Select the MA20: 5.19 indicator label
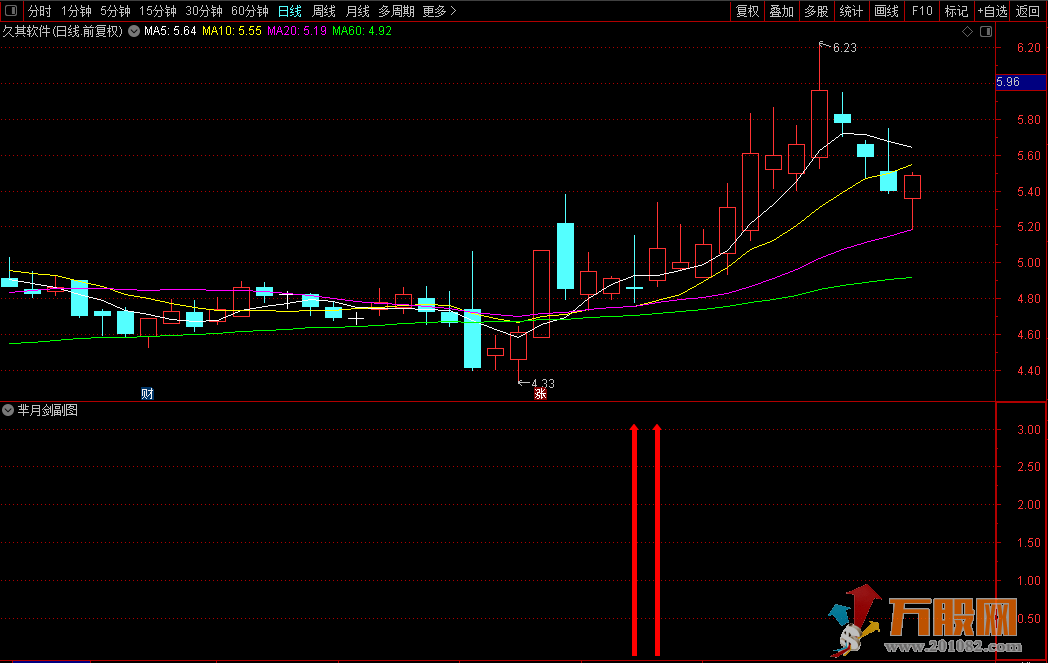 (x=297, y=31)
